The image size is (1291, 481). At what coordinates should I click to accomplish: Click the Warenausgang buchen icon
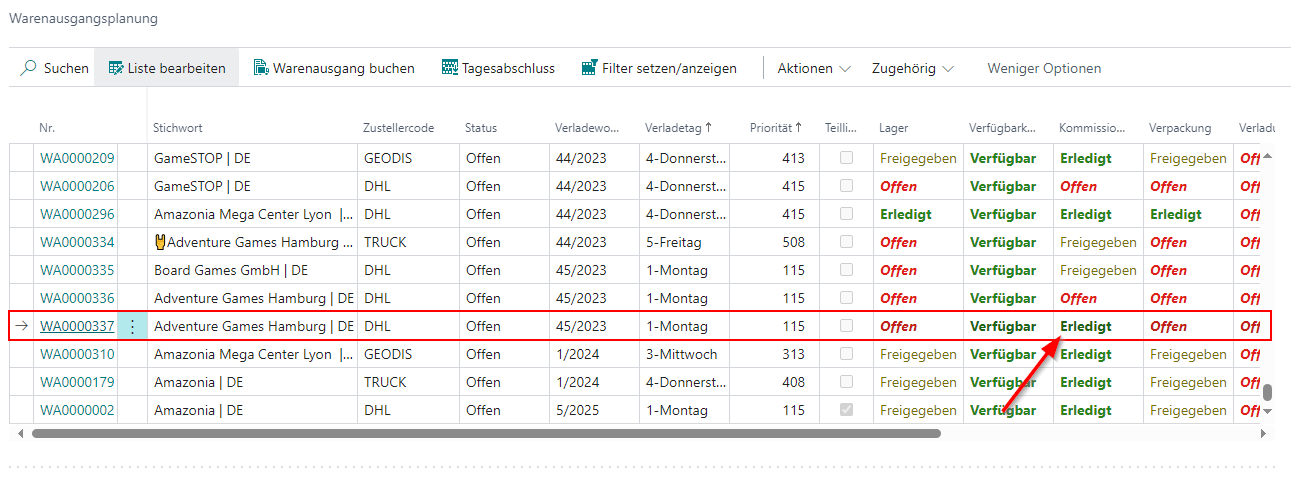[x=261, y=68]
